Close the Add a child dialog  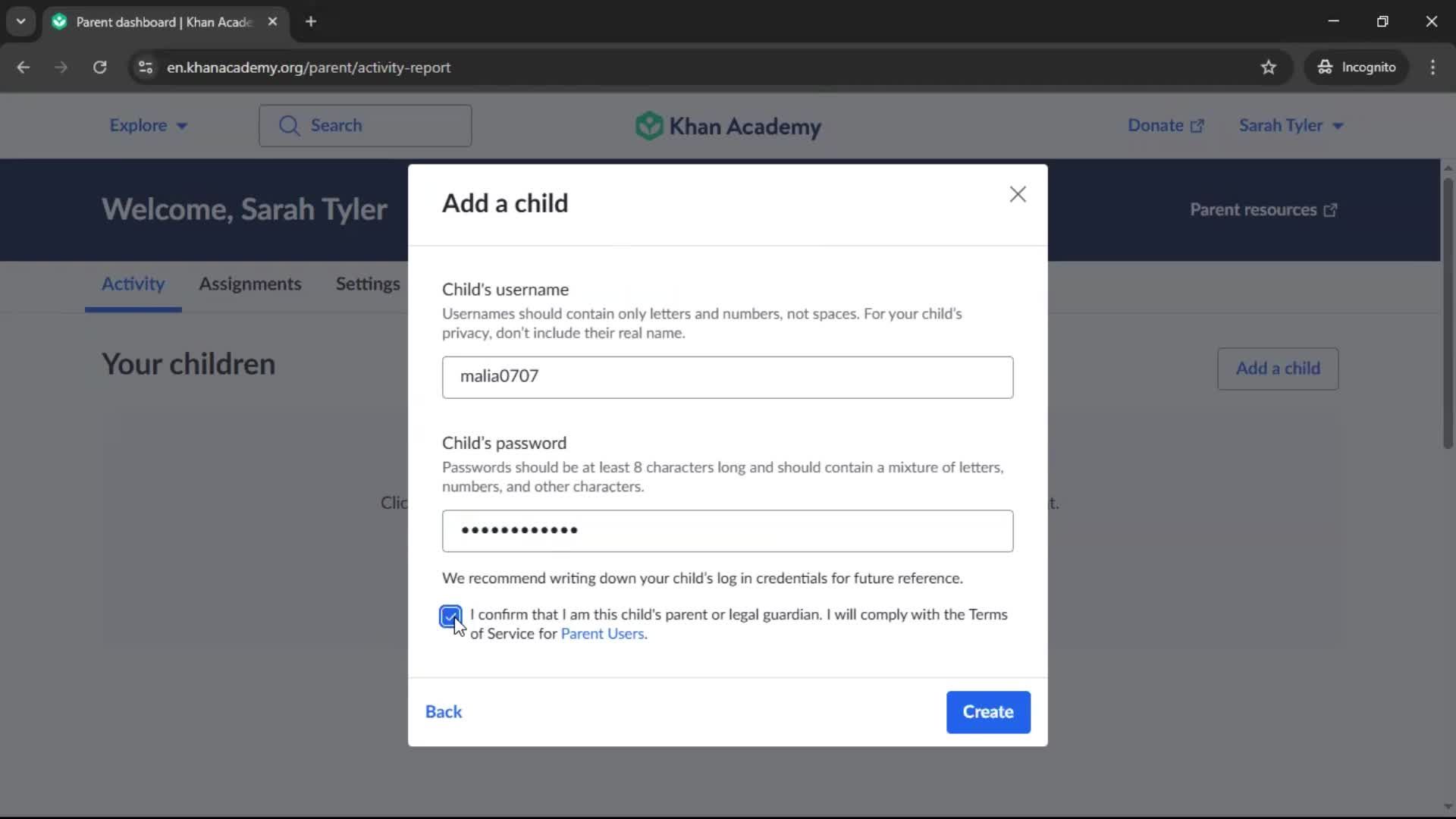(x=1018, y=195)
